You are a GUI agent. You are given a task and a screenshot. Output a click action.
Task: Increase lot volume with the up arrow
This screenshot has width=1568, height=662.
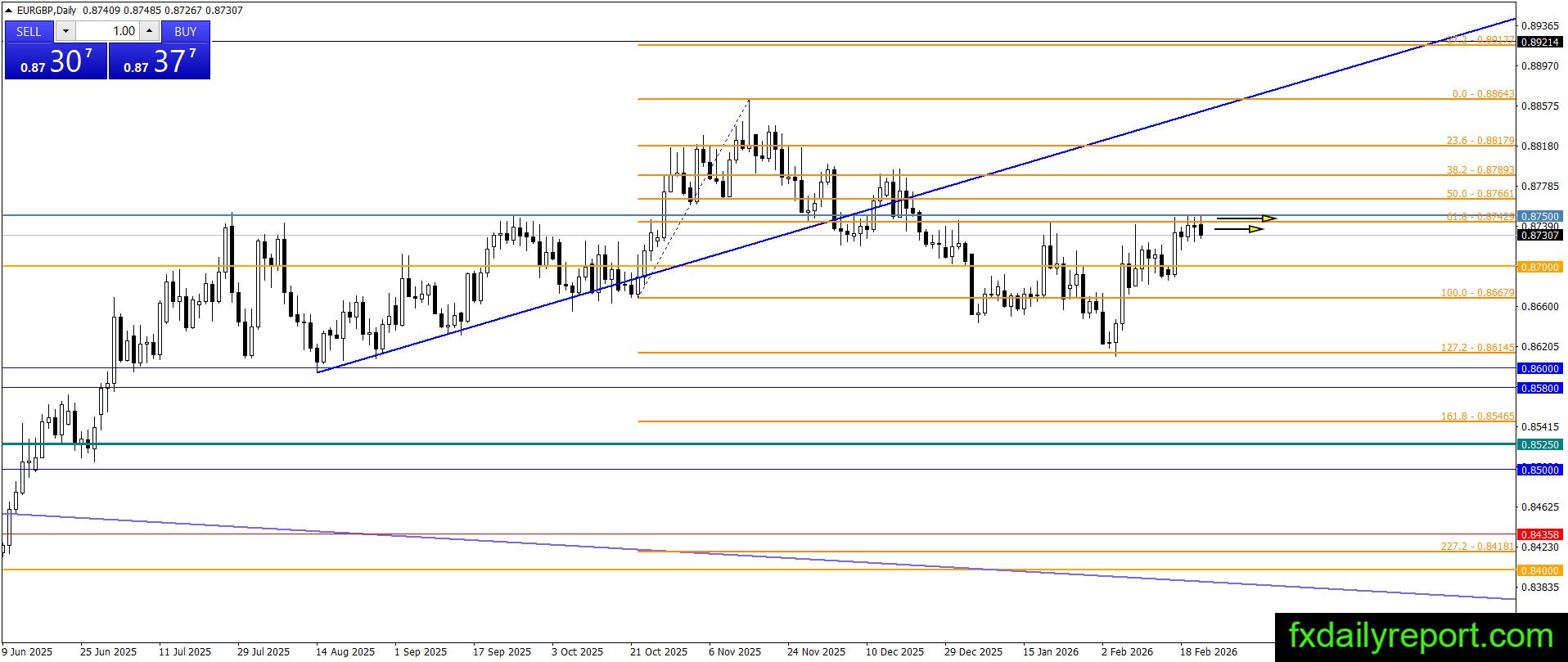pos(149,31)
